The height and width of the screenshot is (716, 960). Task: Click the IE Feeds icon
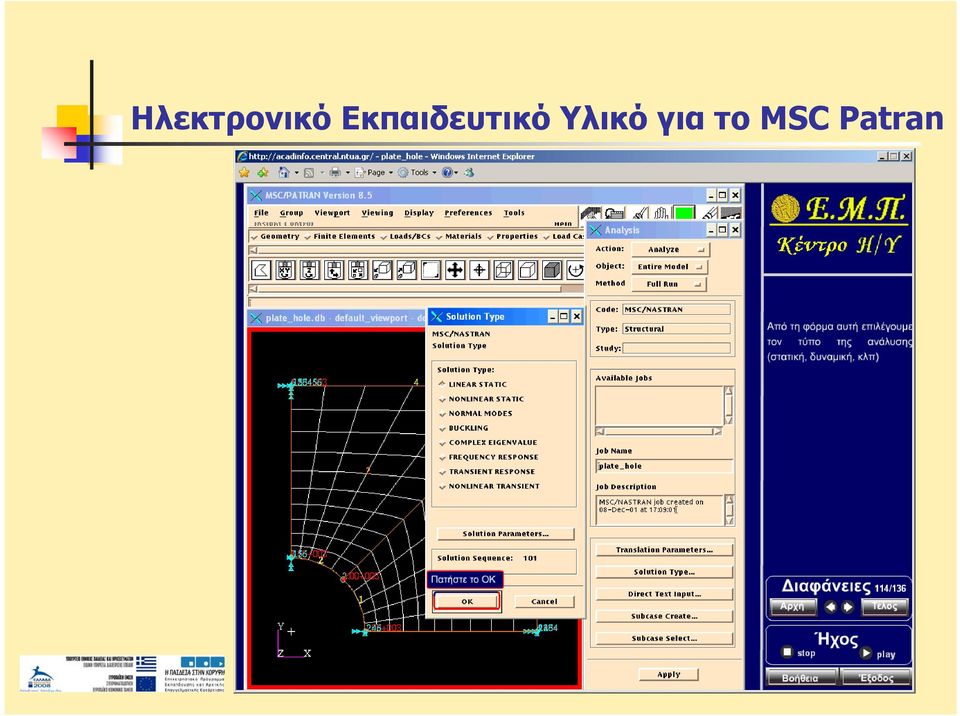pos(309,173)
